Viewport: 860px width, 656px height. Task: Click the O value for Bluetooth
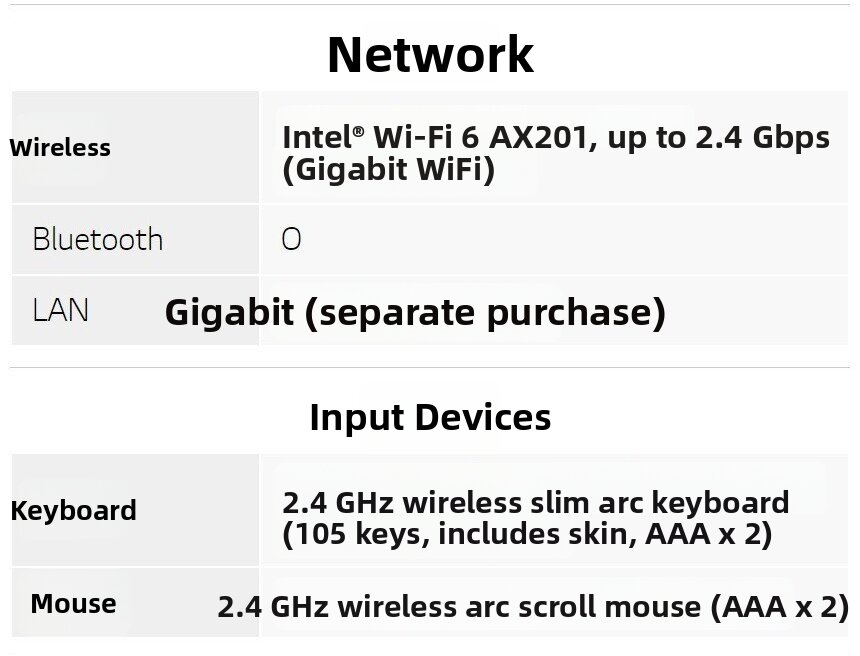pos(291,240)
